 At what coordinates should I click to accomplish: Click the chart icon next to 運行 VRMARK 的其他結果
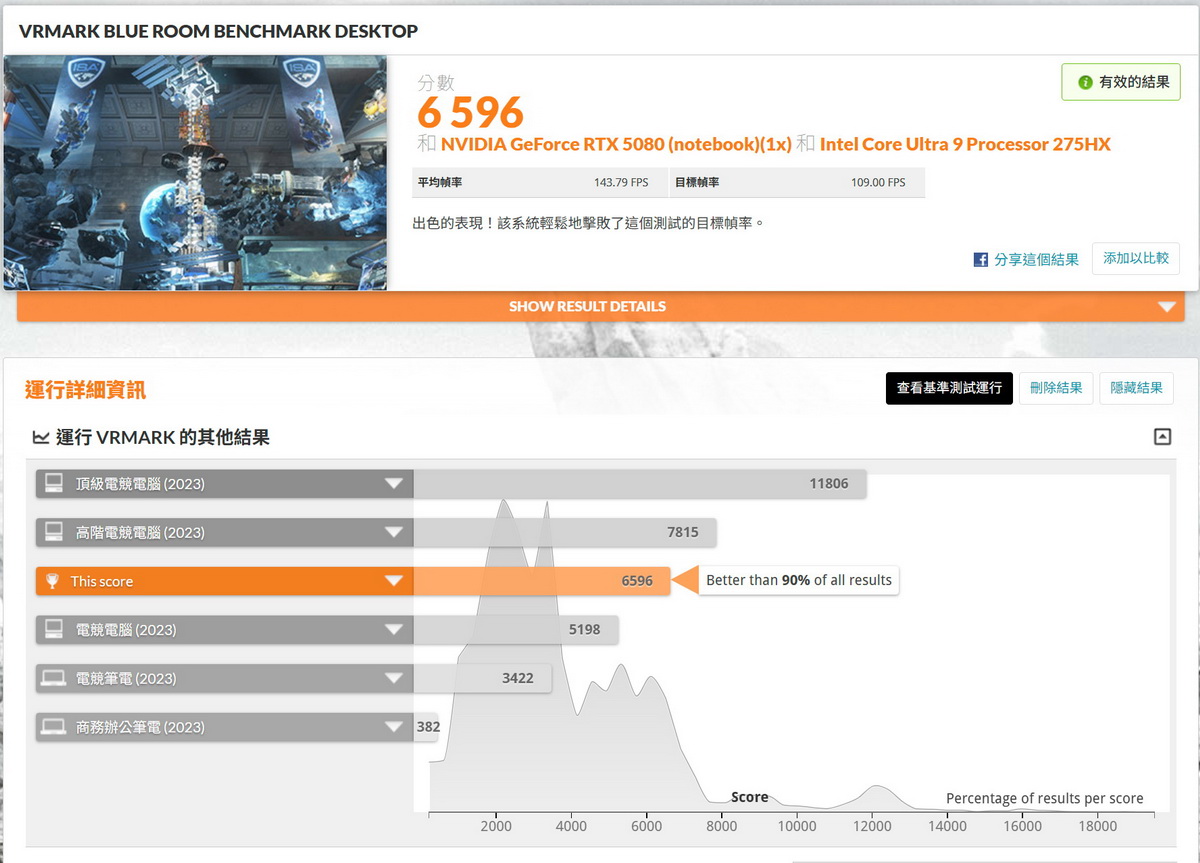click(x=41, y=437)
